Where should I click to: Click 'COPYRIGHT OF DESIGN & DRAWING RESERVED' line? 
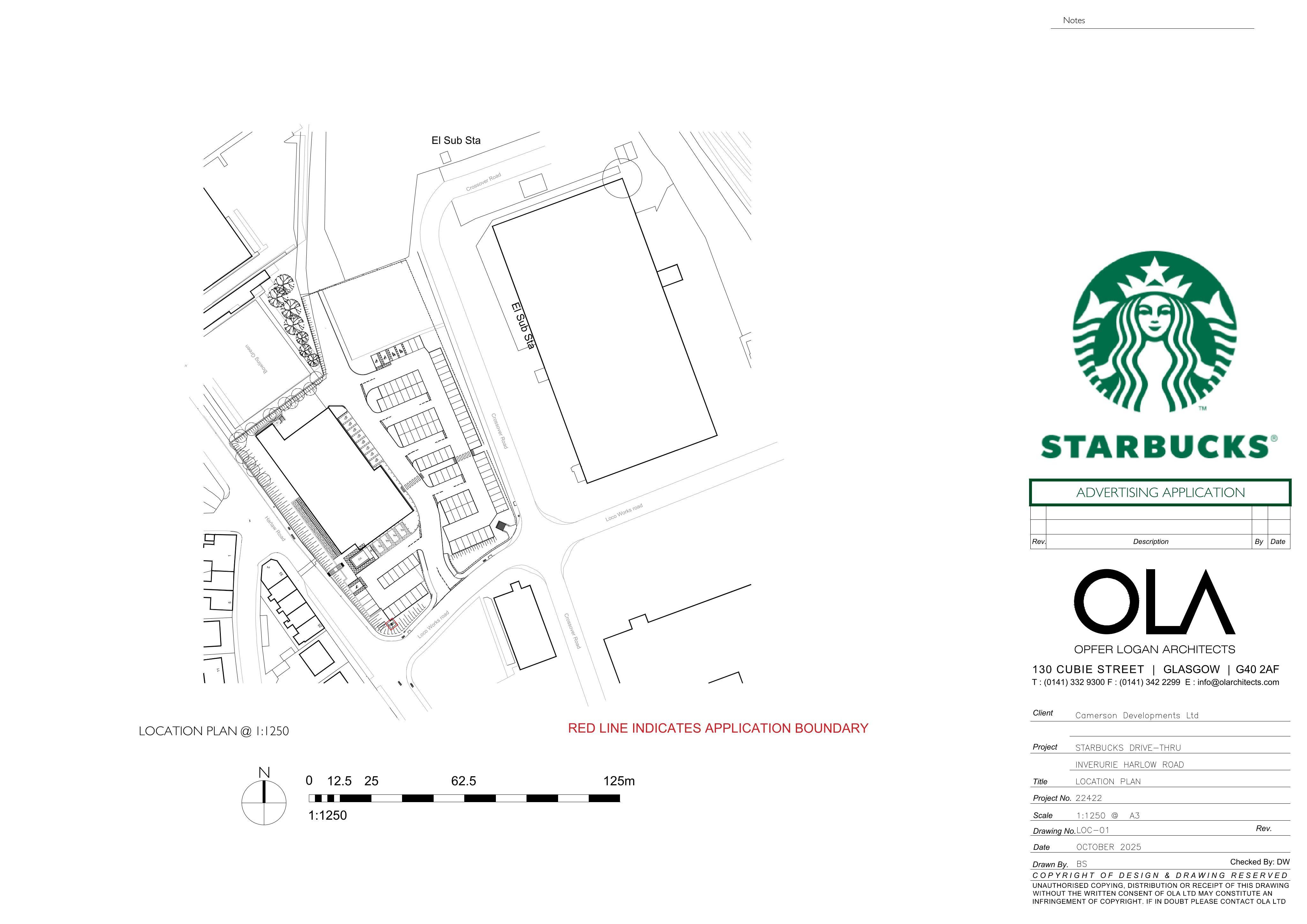1160,876
